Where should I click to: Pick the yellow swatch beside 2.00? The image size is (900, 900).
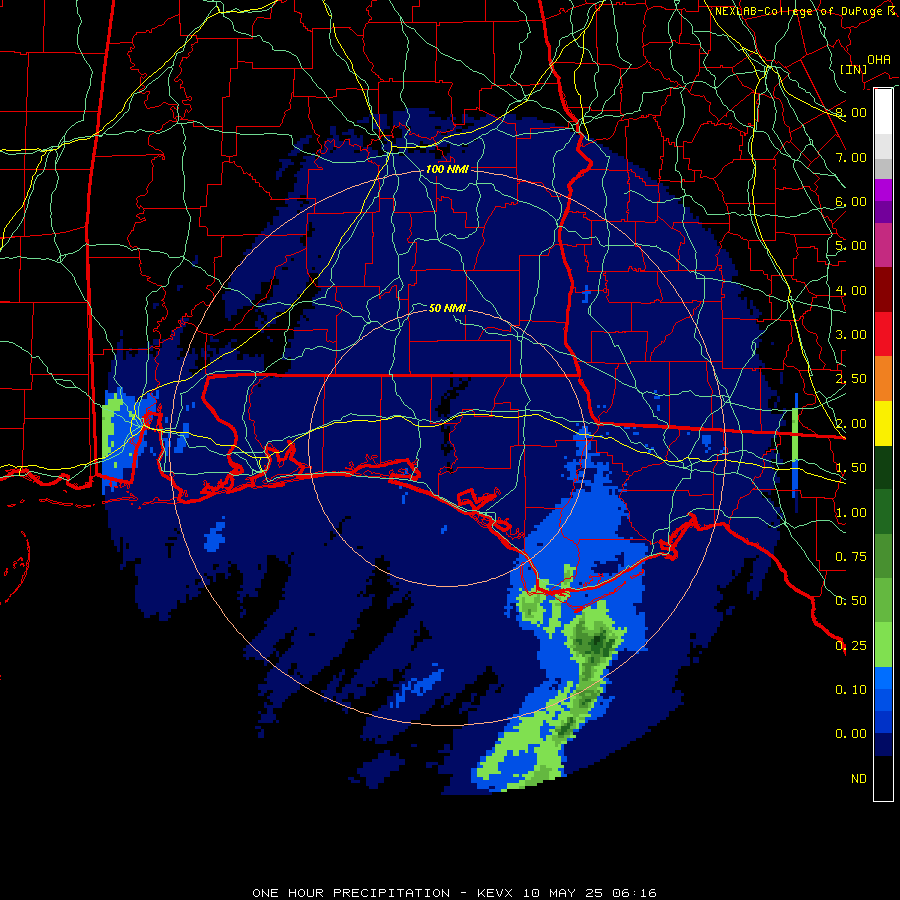tap(883, 423)
